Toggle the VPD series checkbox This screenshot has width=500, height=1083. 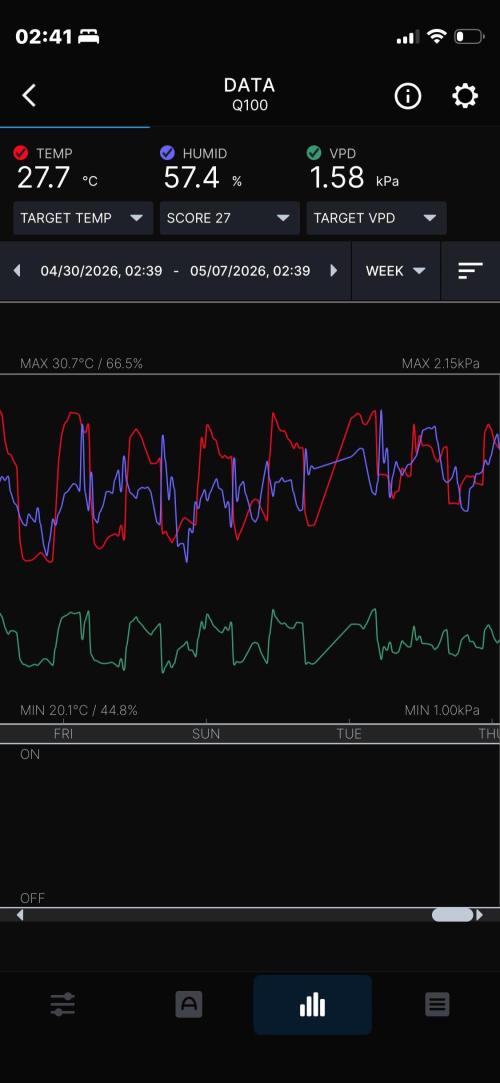pos(314,153)
